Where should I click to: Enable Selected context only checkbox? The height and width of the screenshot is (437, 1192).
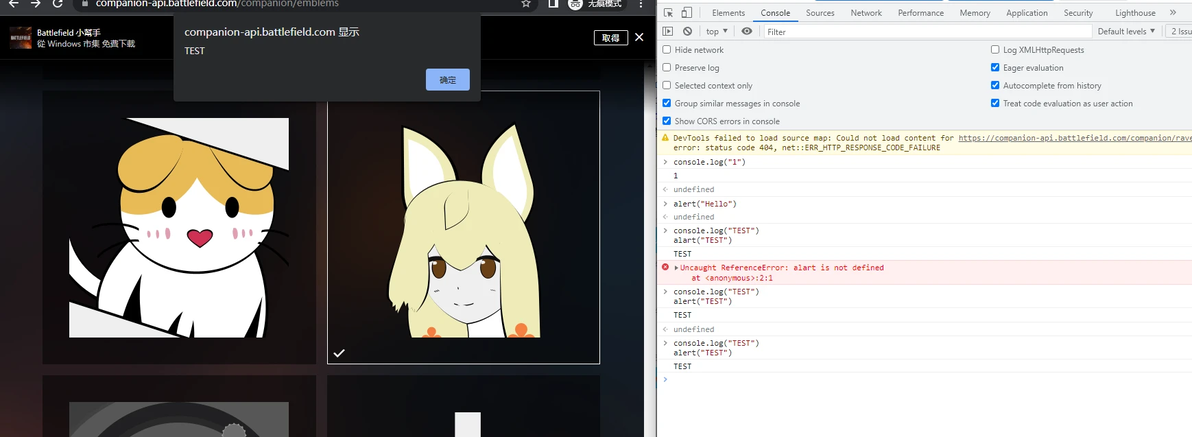(x=667, y=85)
